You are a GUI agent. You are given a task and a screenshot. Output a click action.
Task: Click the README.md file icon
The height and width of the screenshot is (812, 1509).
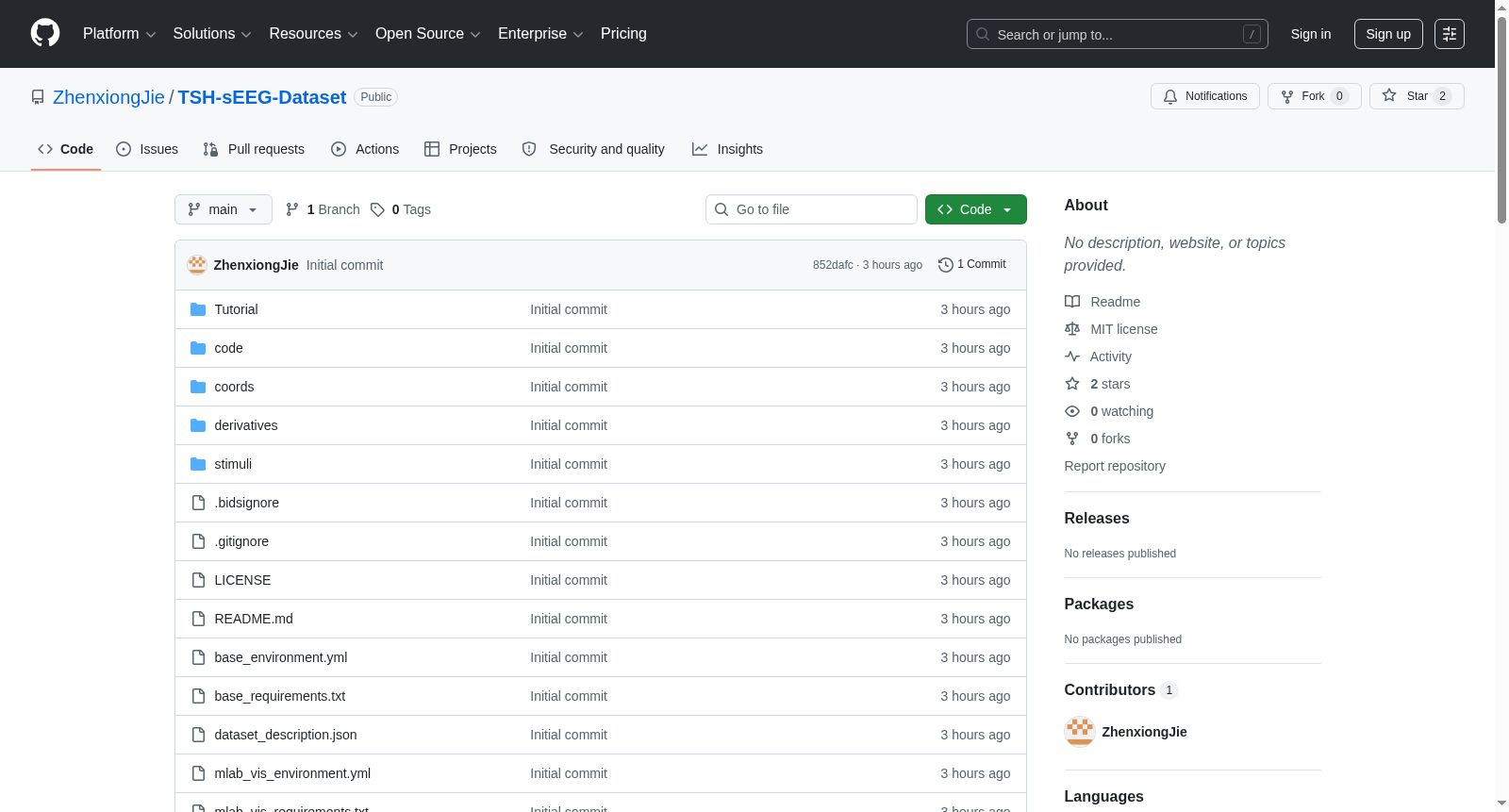click(198, 619)
